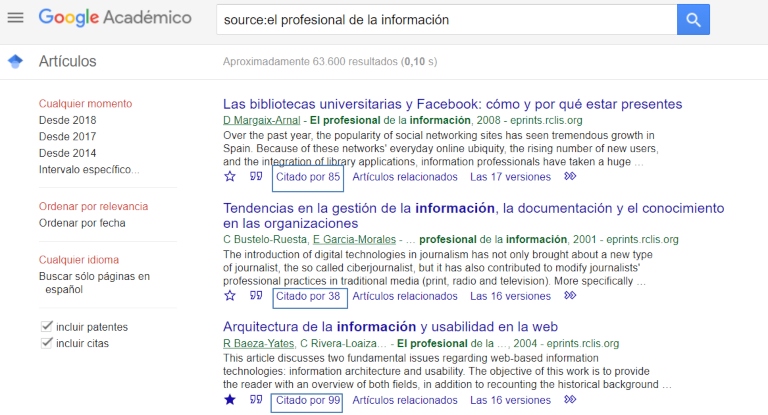Click the blue search magnifier button
The image size is (768, 415).
693,20
